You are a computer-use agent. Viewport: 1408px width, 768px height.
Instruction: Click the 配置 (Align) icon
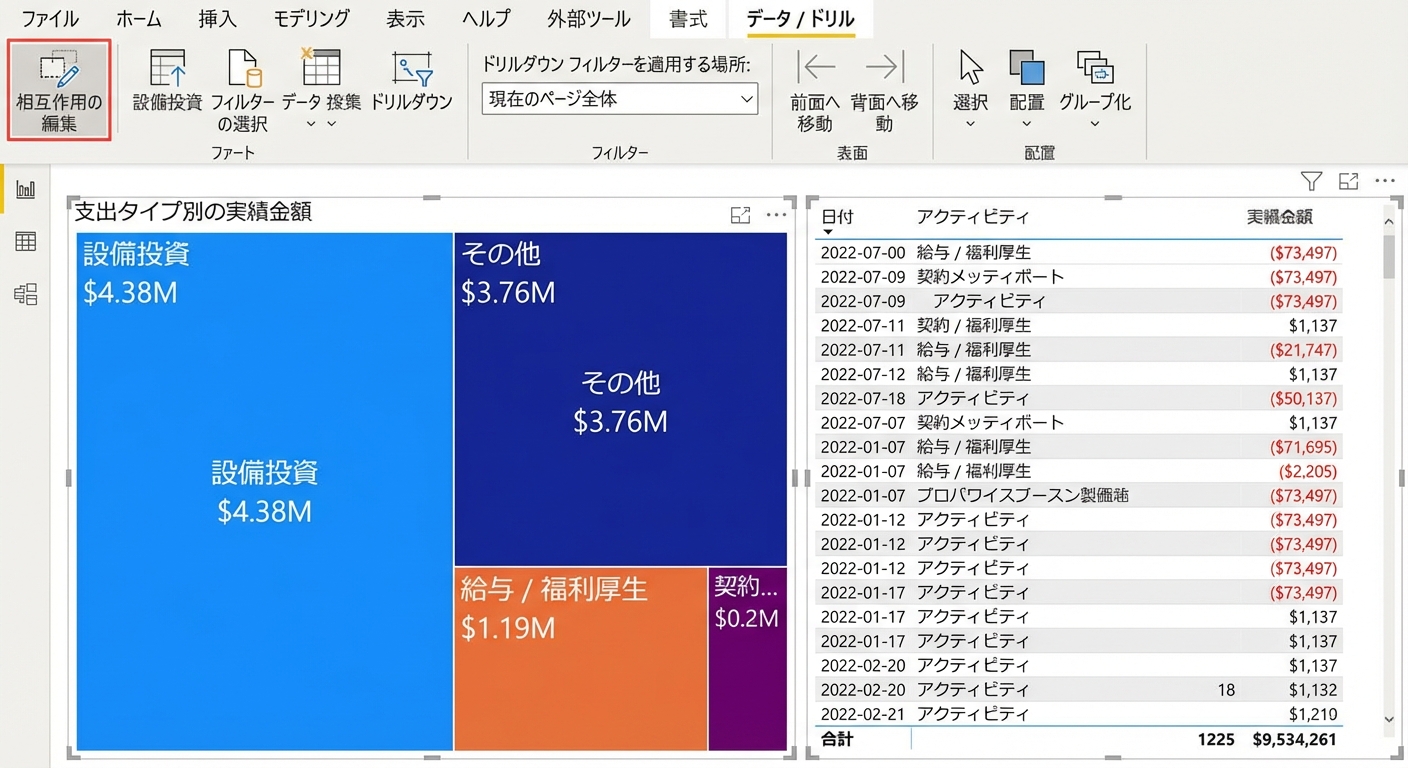click(1026, 67)
